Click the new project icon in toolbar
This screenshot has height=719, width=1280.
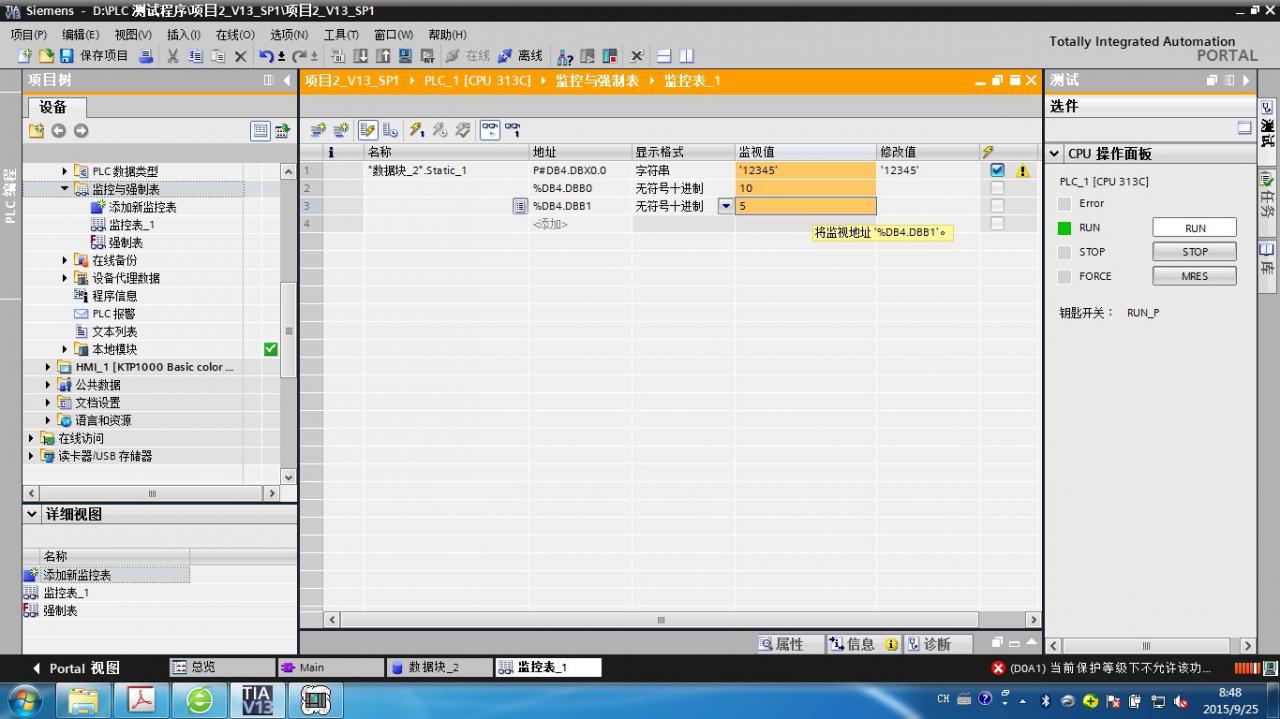click(x=25, y=56)
